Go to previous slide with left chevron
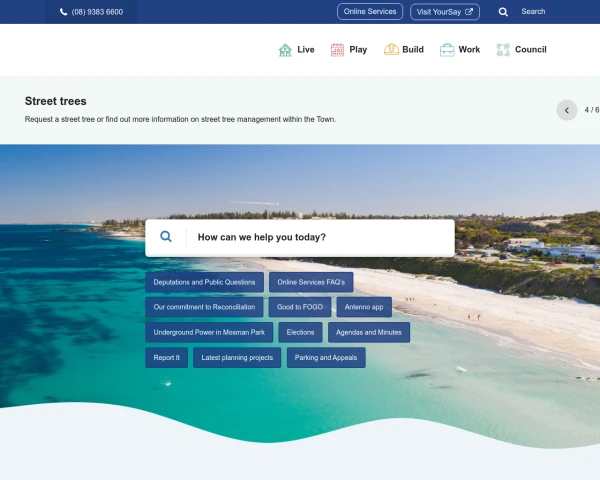Viewport: 600px width, 480px height. pos(567,110)
